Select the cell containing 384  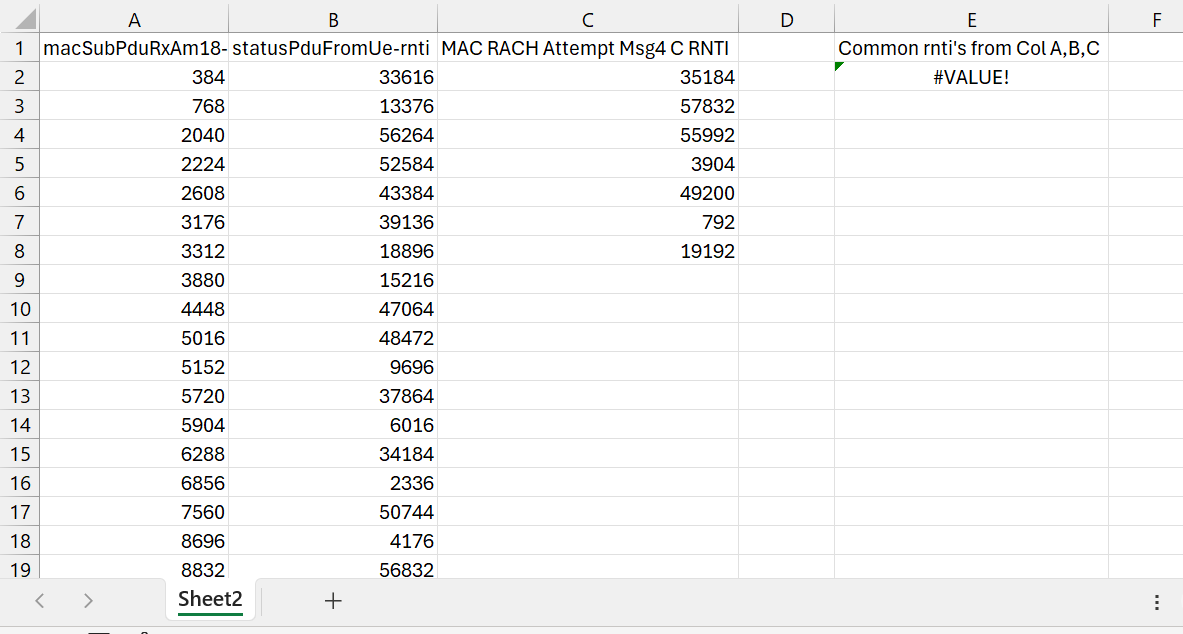(134, 76)
